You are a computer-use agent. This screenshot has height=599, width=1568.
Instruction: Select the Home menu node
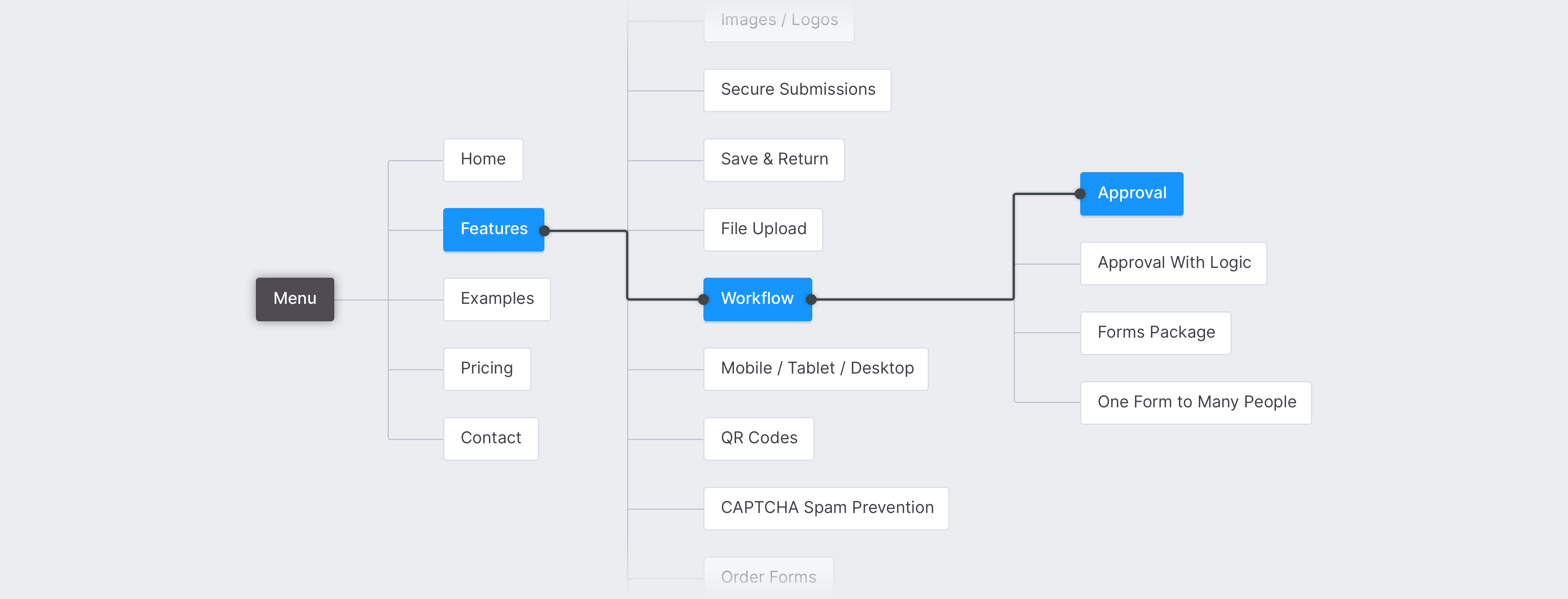[483, 159]
